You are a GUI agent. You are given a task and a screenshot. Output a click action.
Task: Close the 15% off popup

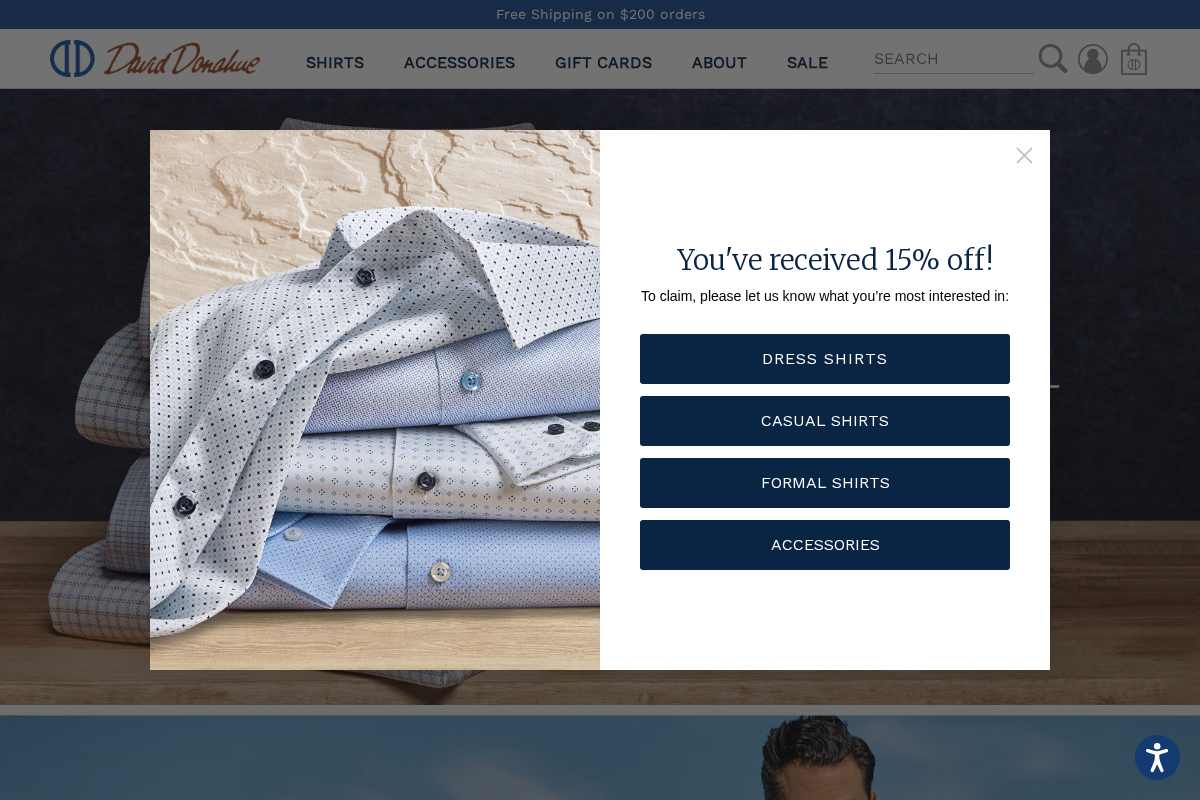click(1024, 156)
